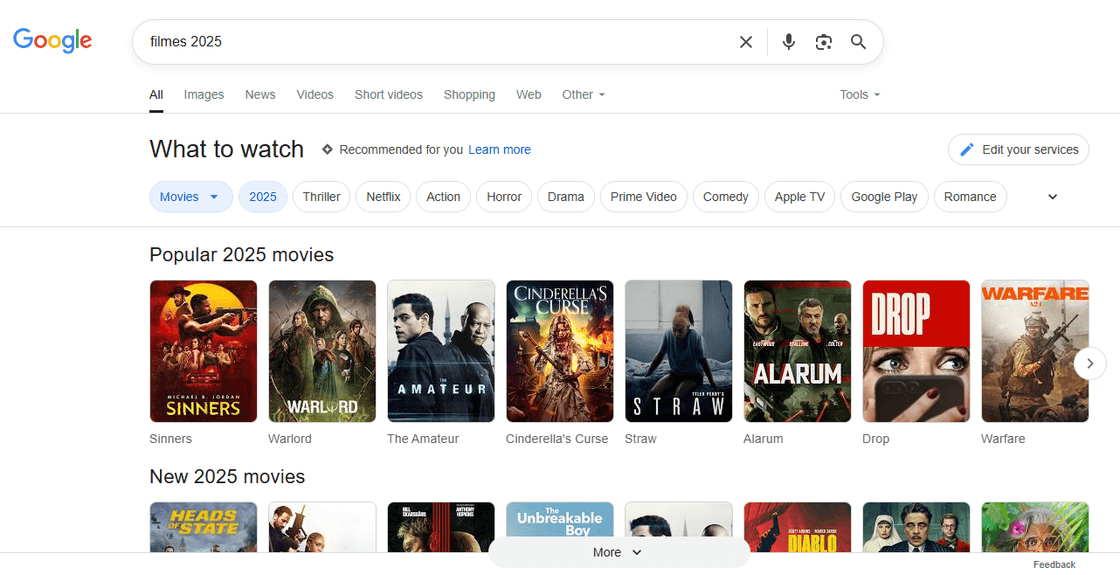
Task: Open the Sinners movie poster
Action: (204, 351)
